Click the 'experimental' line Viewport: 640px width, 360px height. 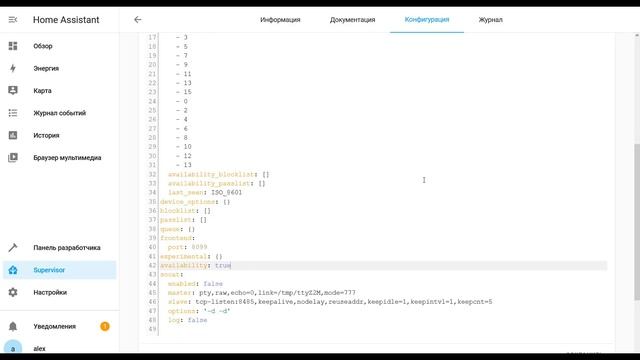(191, 256)
